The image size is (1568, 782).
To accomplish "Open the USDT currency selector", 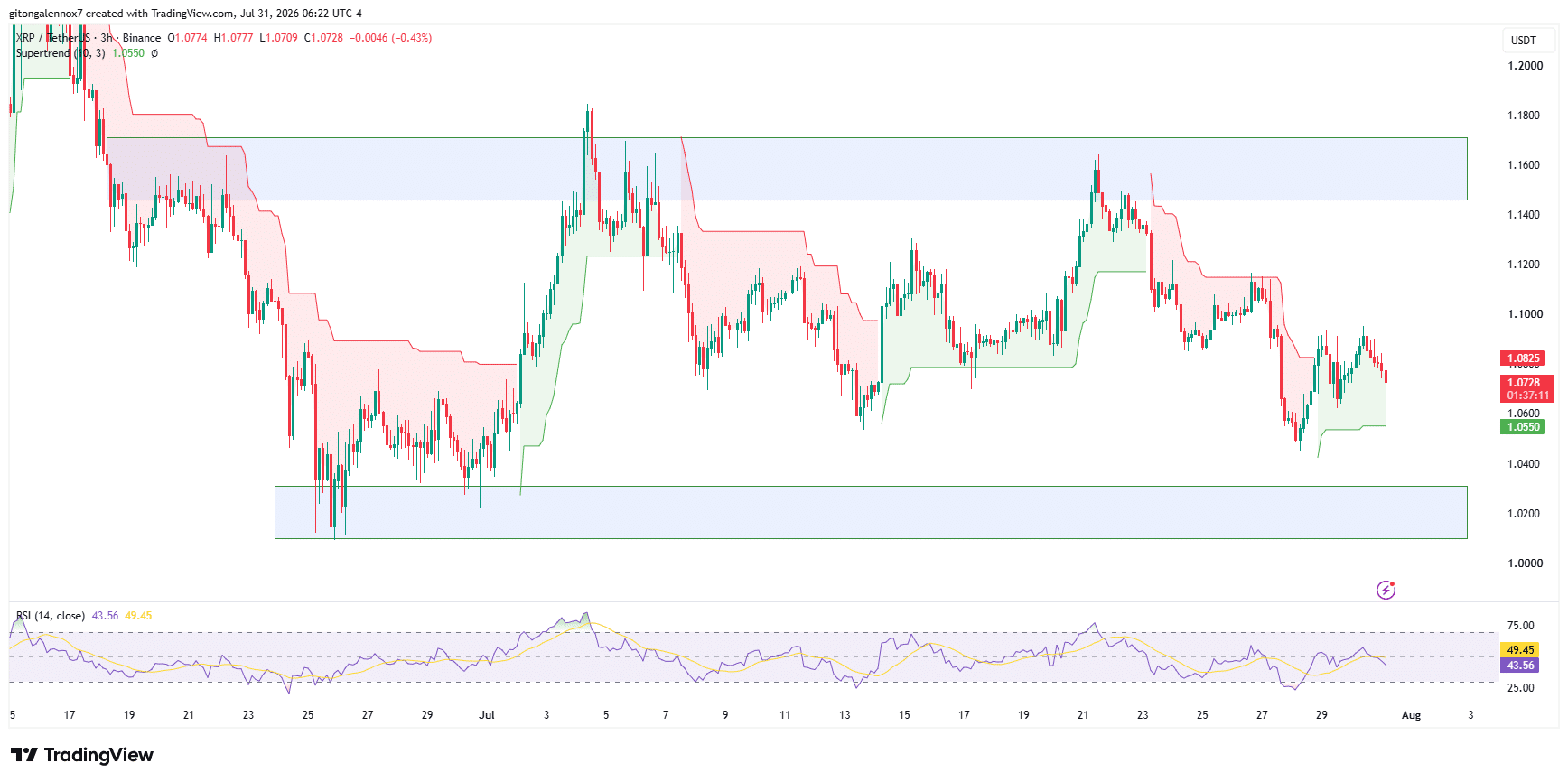I will [x=1524, y=40].
